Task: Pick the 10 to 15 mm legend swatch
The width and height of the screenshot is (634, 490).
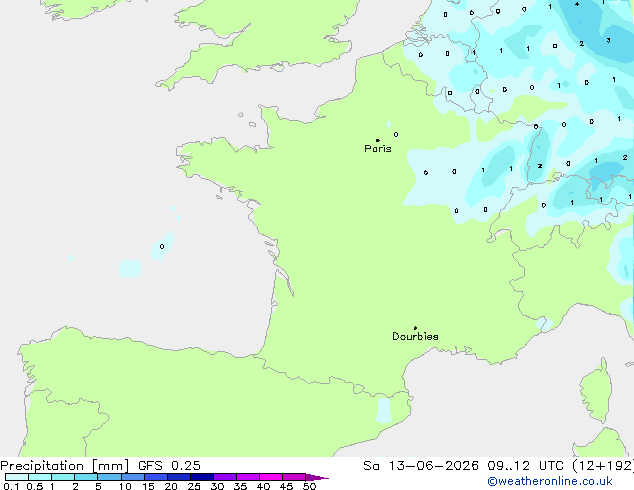Action: click(x=132, y=477)
